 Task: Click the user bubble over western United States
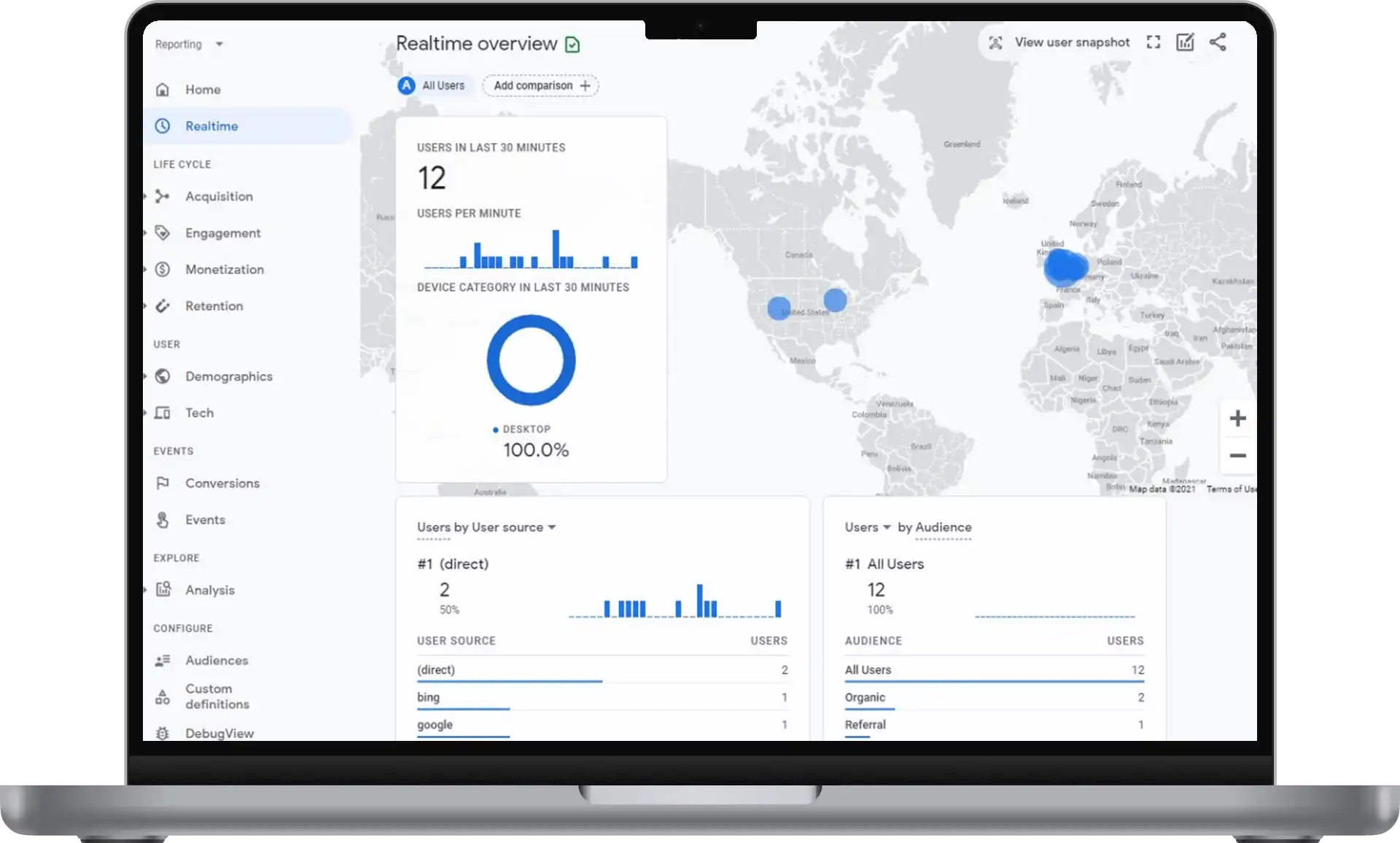[x=779, y=308]
